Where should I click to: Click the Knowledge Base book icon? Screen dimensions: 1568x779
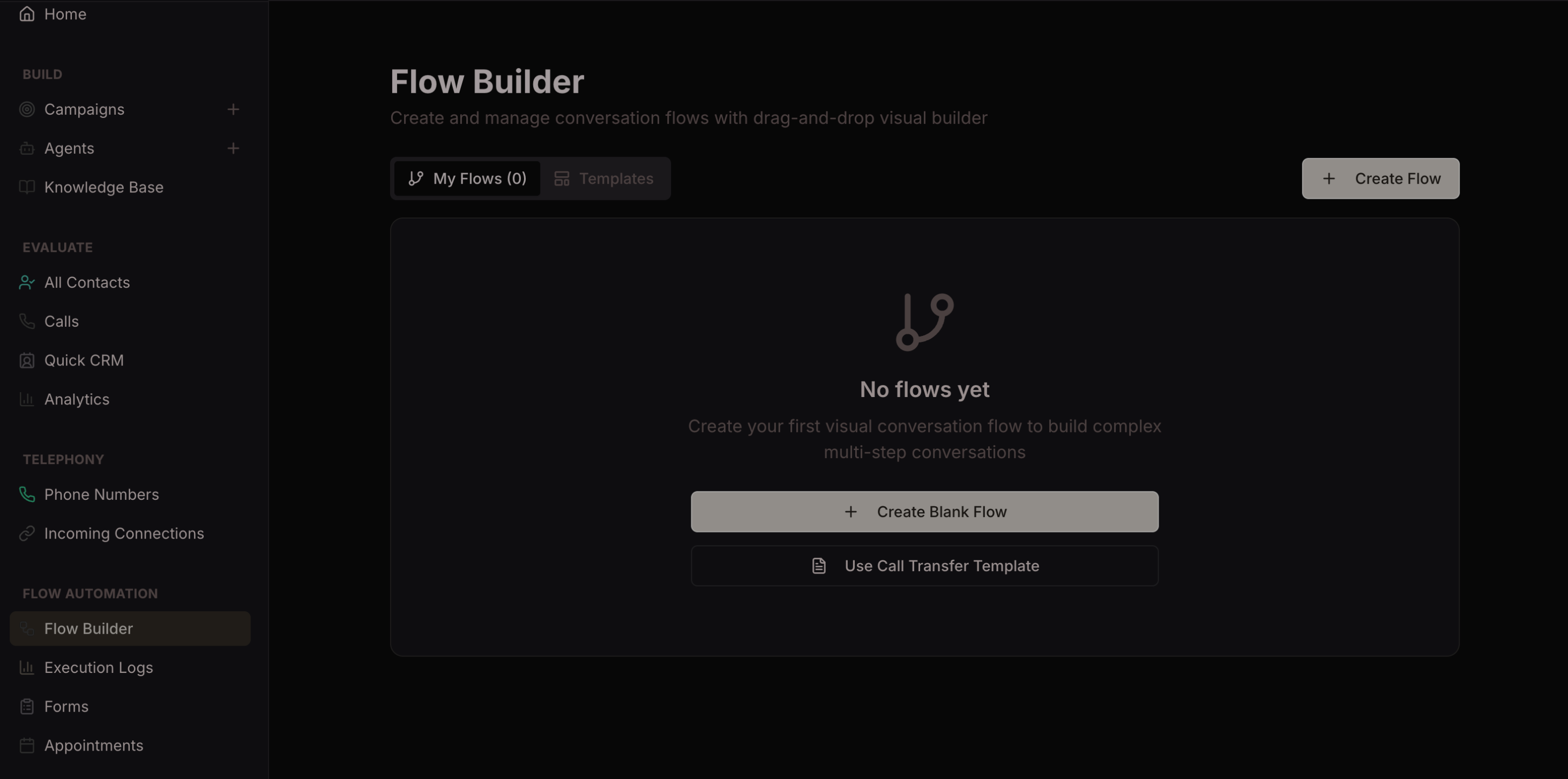point(27,188)
